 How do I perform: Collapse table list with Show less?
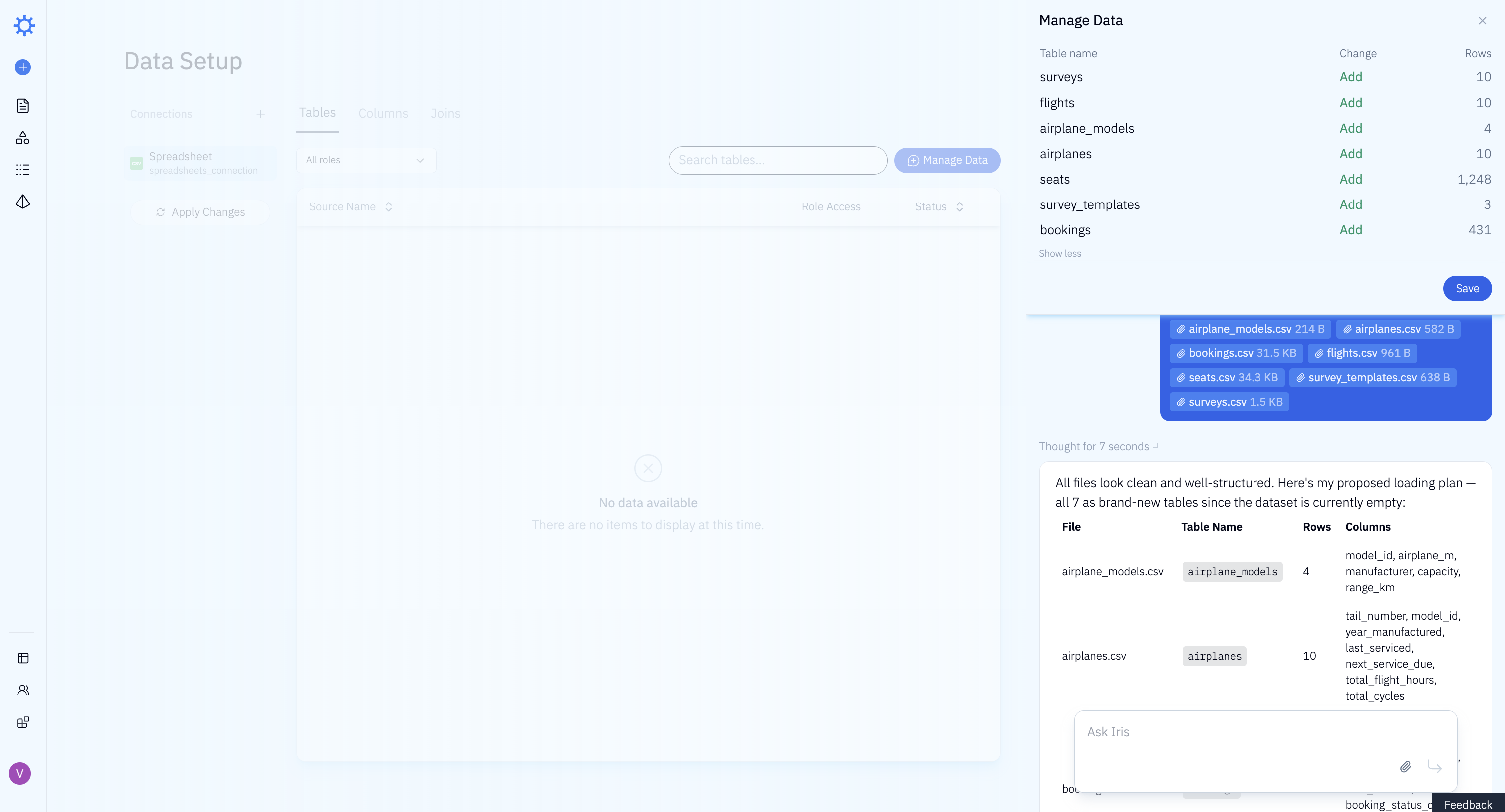[x=1060, y=253]
